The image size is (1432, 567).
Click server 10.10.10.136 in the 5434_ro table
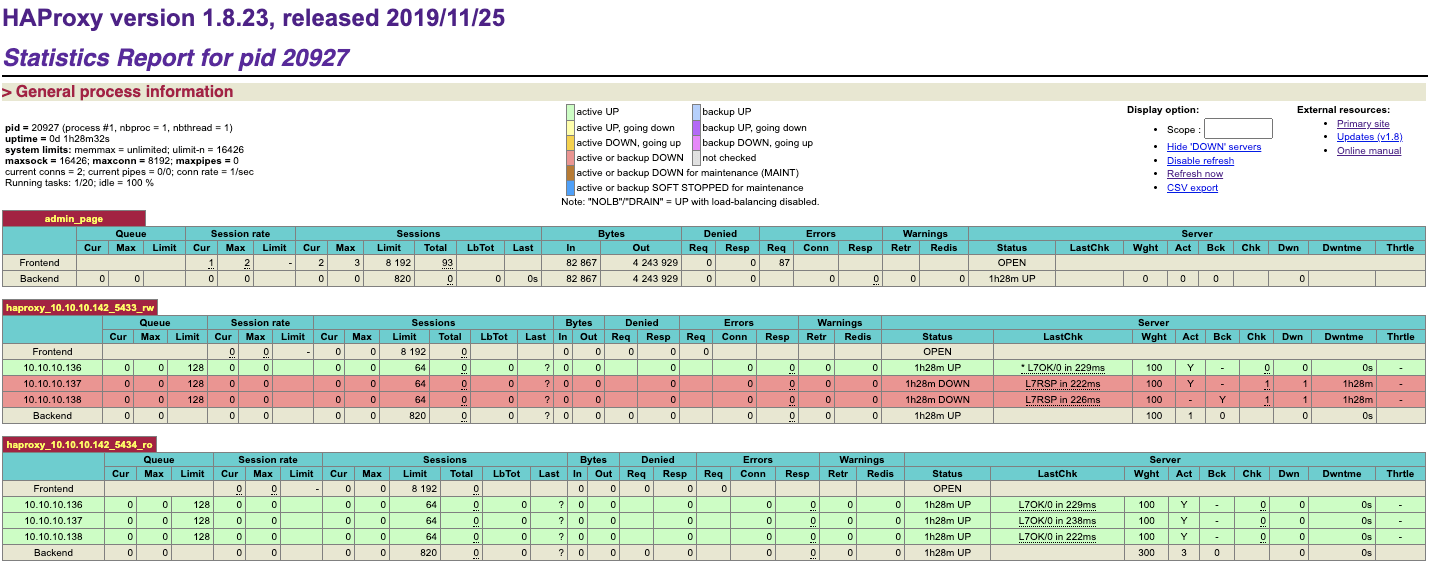click(x=52, y=504)
